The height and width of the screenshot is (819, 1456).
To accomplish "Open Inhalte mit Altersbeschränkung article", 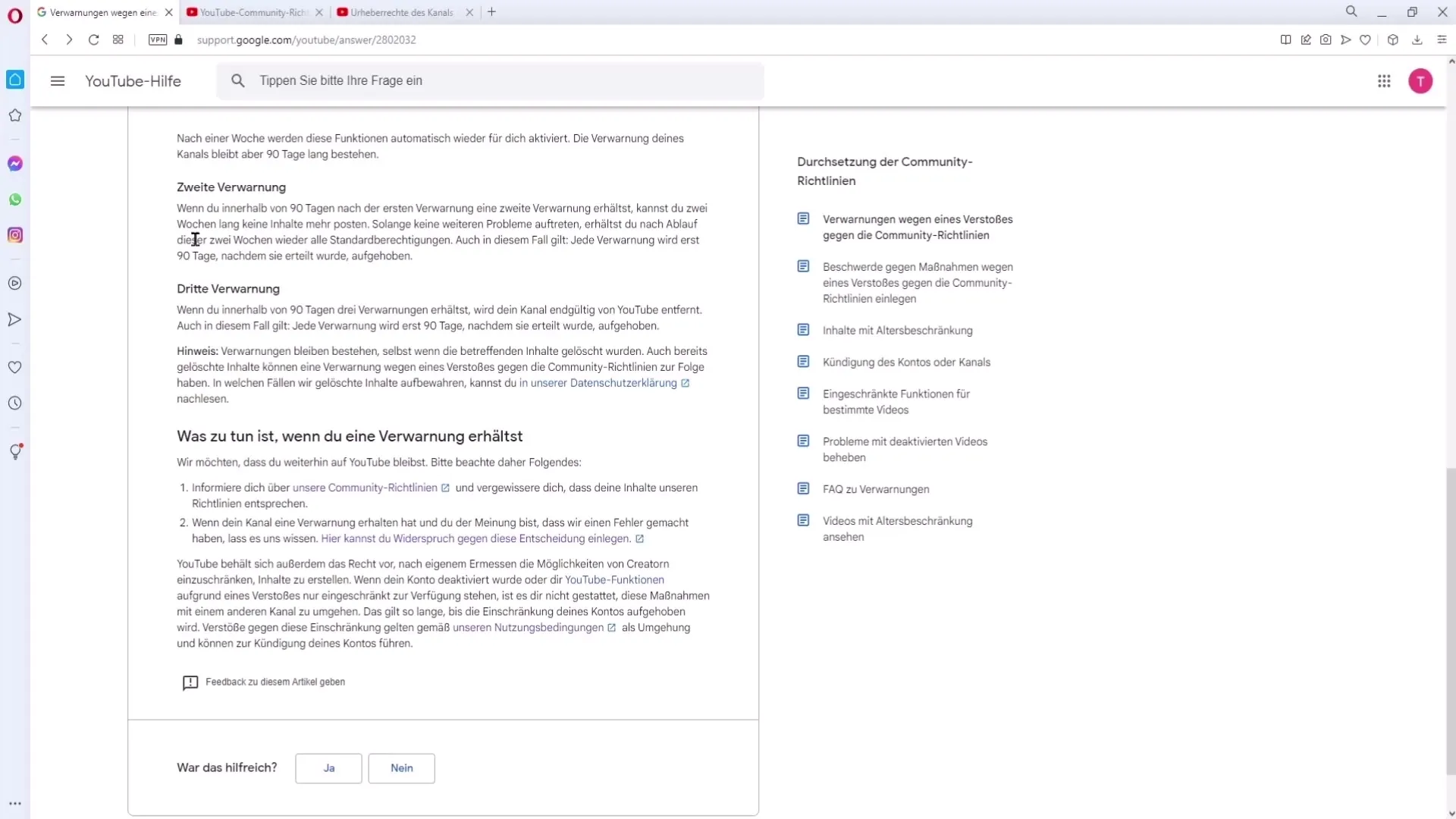I will tap(897, 331).
